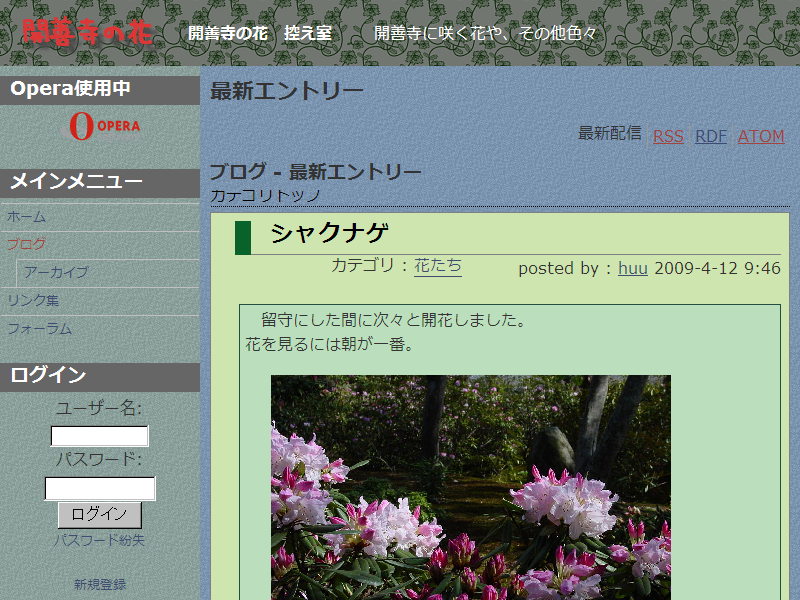Follow the パスワード紛失 link
Viewport: 800px width, 600px height.
100,540
